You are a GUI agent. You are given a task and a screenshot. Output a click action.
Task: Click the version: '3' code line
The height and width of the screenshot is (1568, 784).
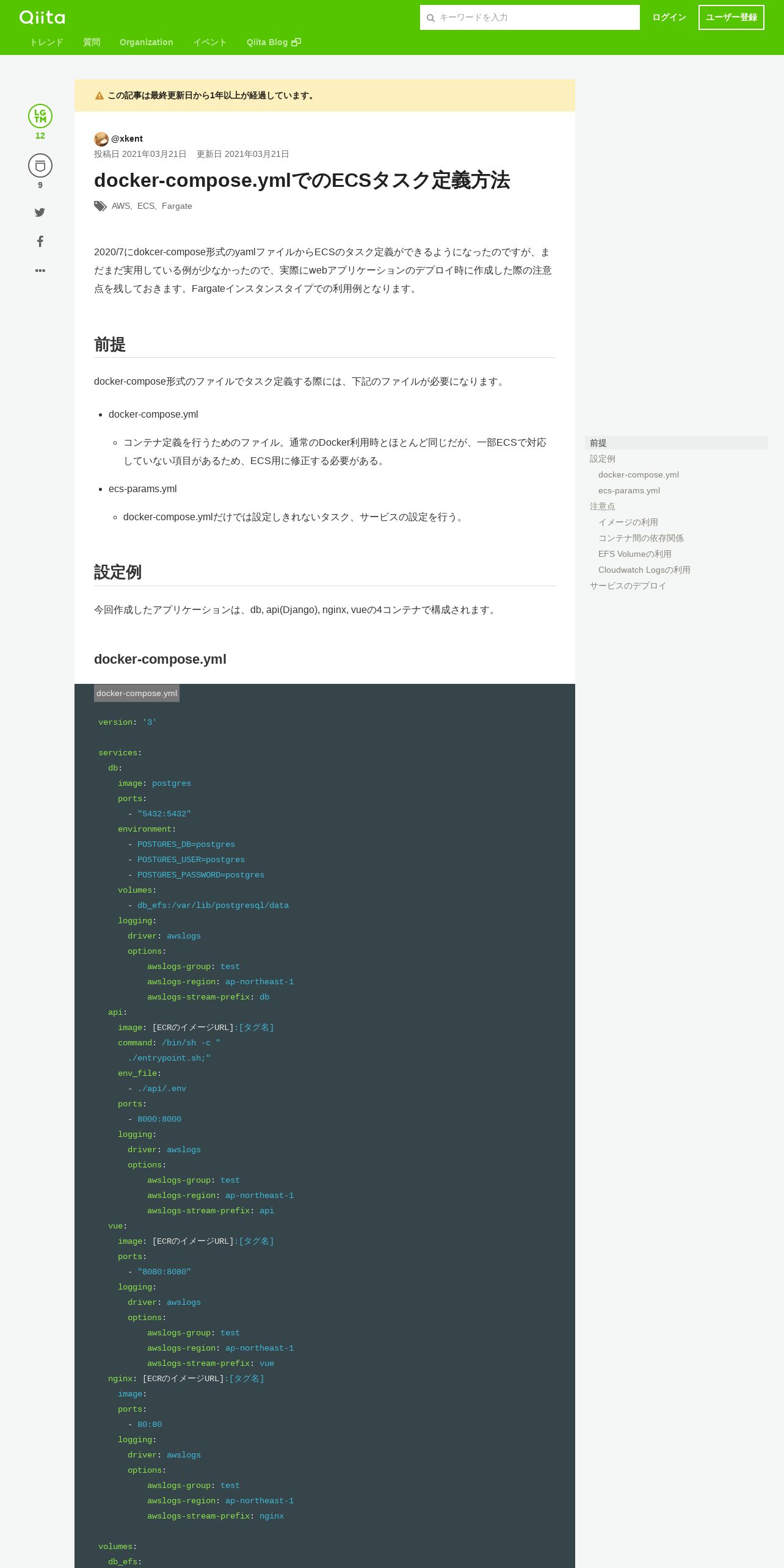[128, 722]
